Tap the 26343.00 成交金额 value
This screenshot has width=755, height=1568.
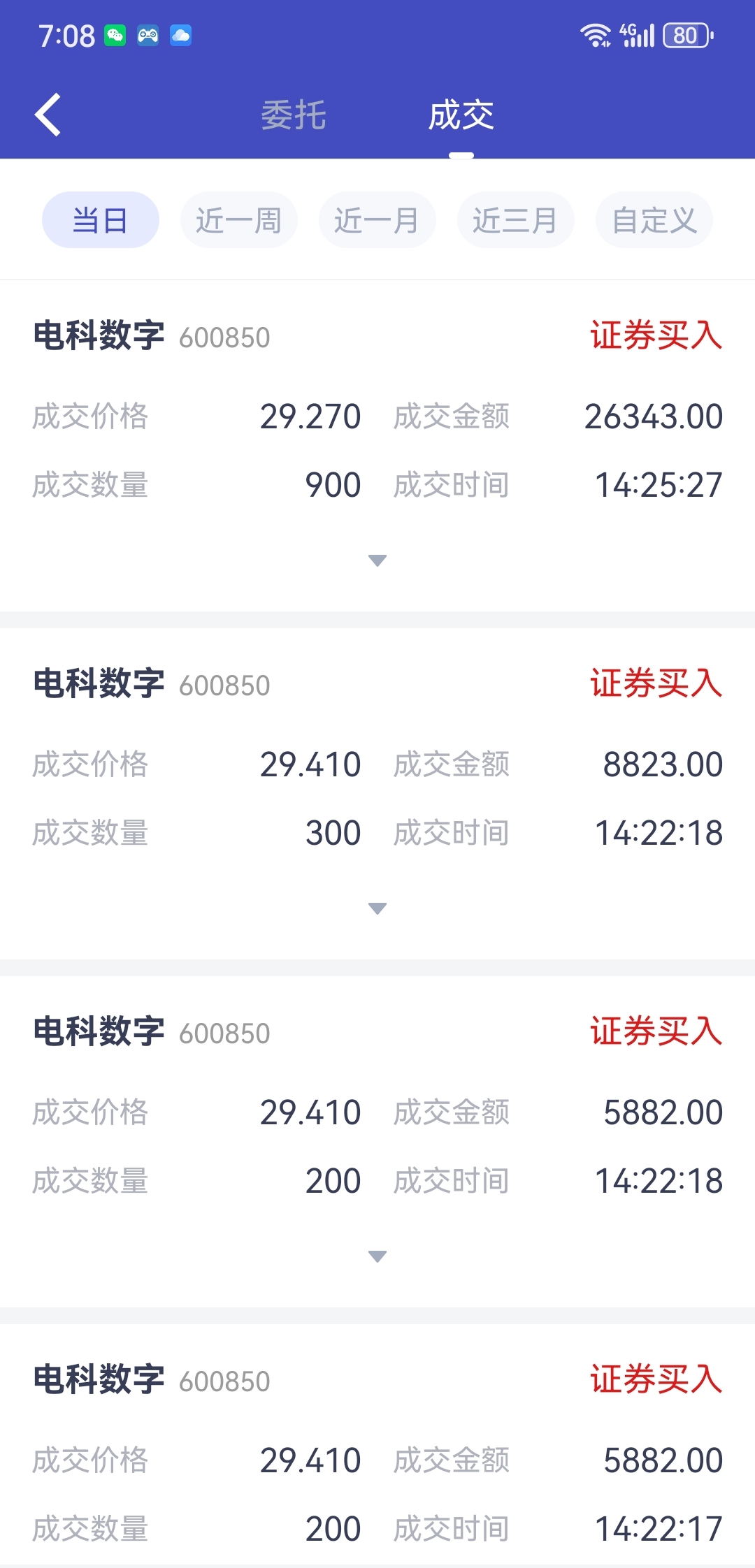tap(654, 416)
